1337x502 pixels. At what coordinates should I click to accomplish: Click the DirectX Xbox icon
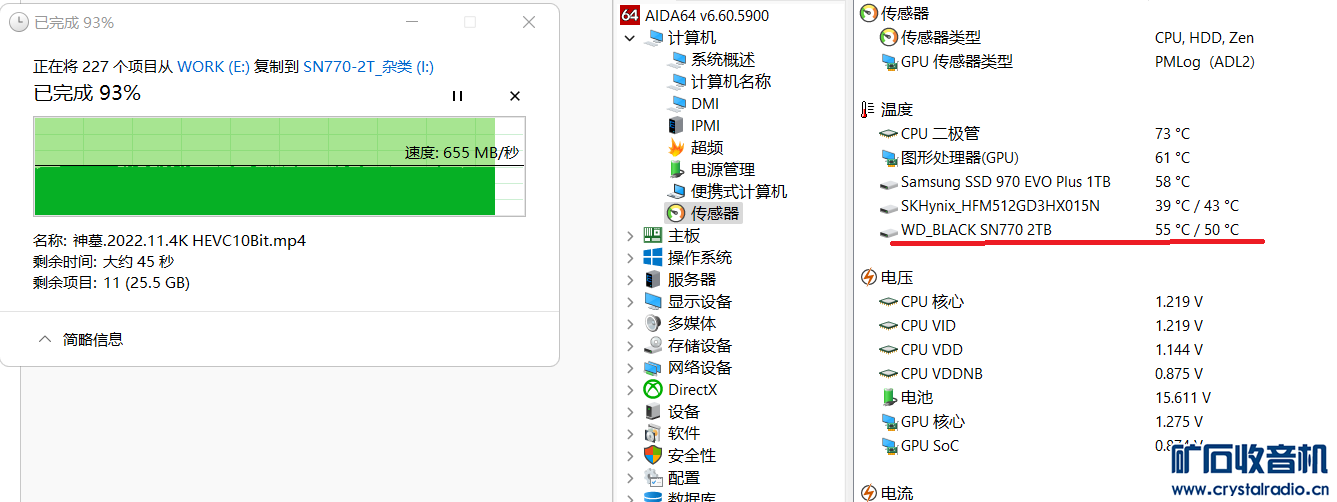[x=653, y=390]
